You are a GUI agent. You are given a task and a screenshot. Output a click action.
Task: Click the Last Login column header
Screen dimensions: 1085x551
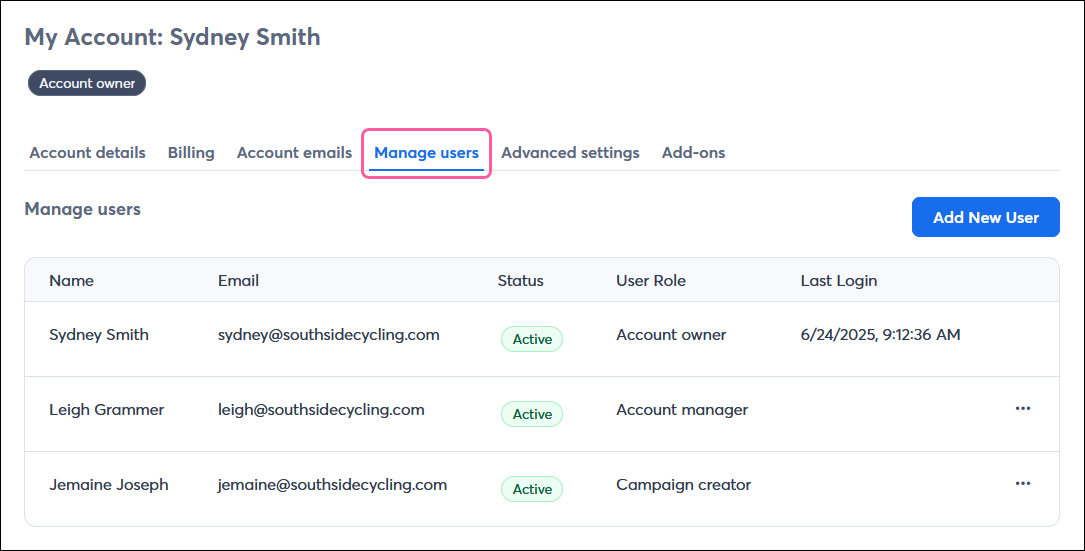coord(839,281)
